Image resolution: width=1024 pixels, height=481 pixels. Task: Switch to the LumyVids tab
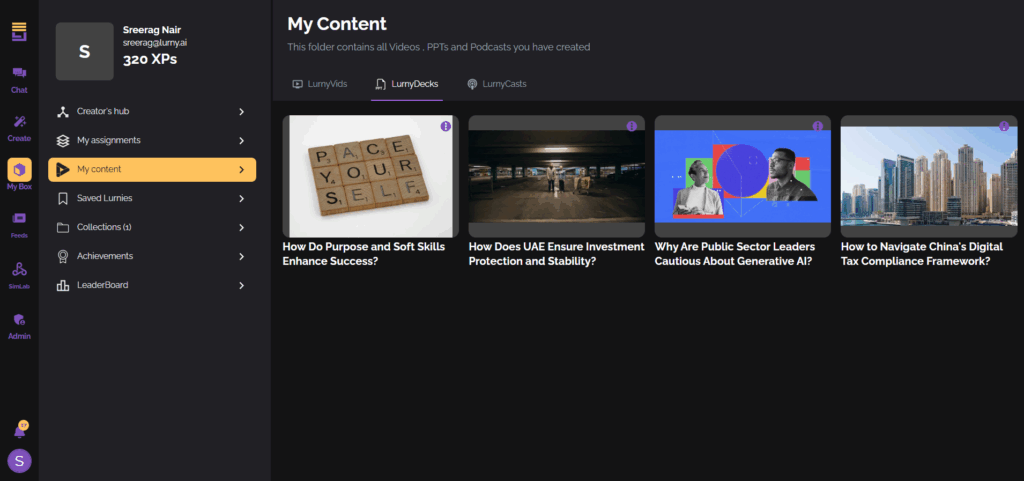(x=319, y=84)
